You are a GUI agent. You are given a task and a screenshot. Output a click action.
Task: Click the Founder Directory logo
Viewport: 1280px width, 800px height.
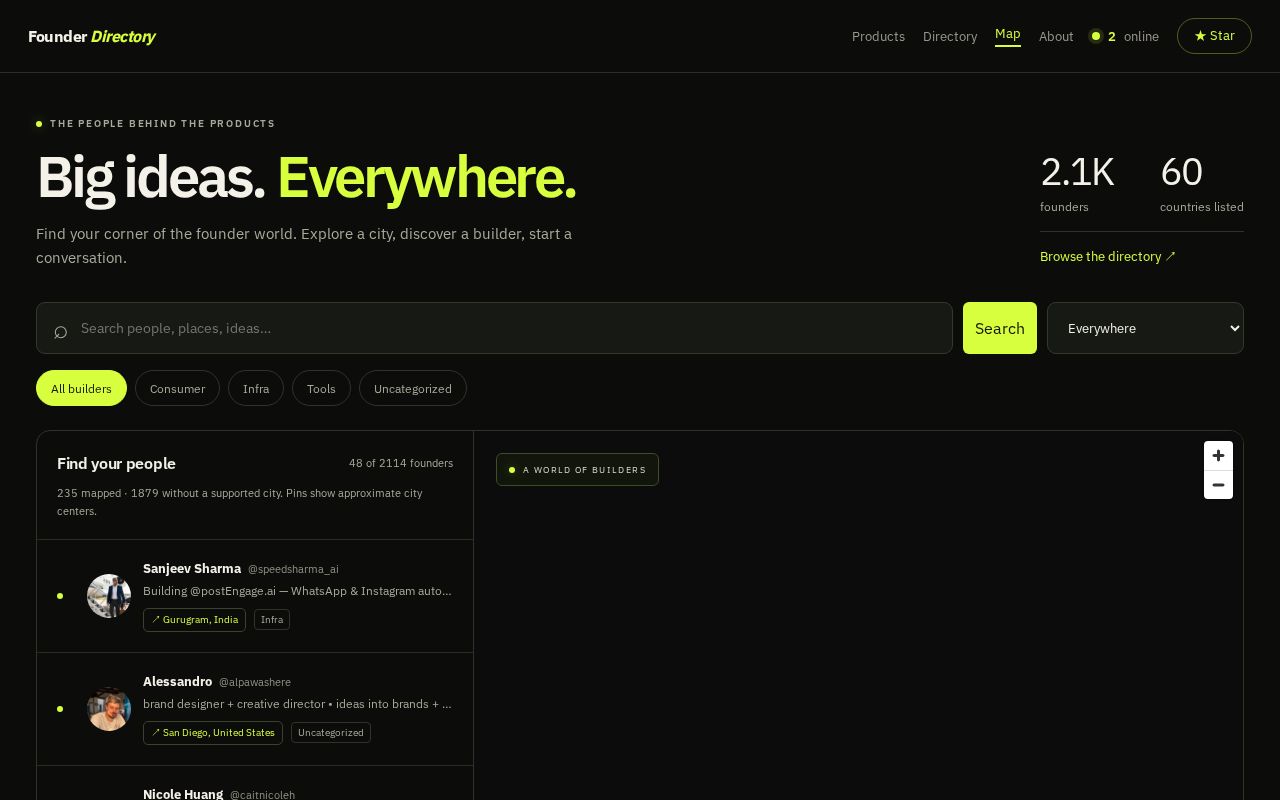(92, 36)
